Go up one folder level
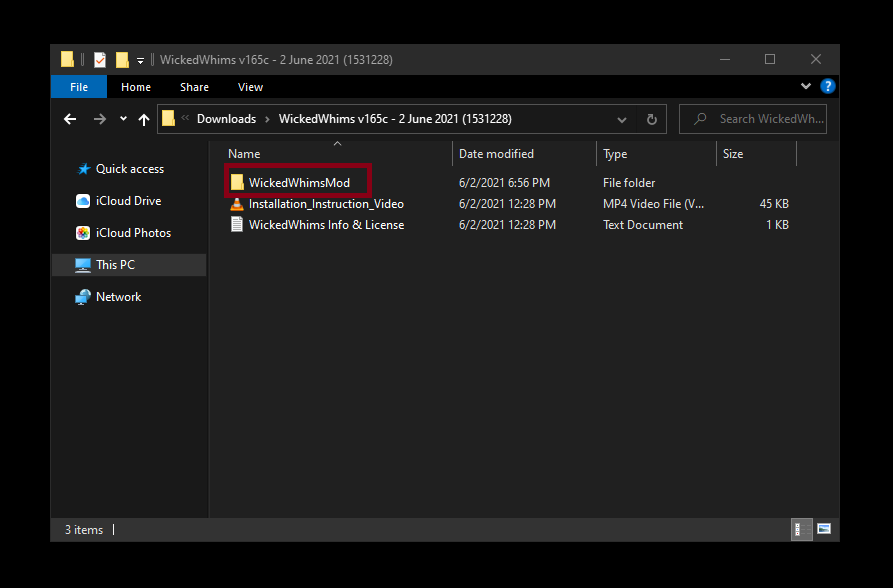The height and width of the screenshot is (588, 893). tap(144, 119)
